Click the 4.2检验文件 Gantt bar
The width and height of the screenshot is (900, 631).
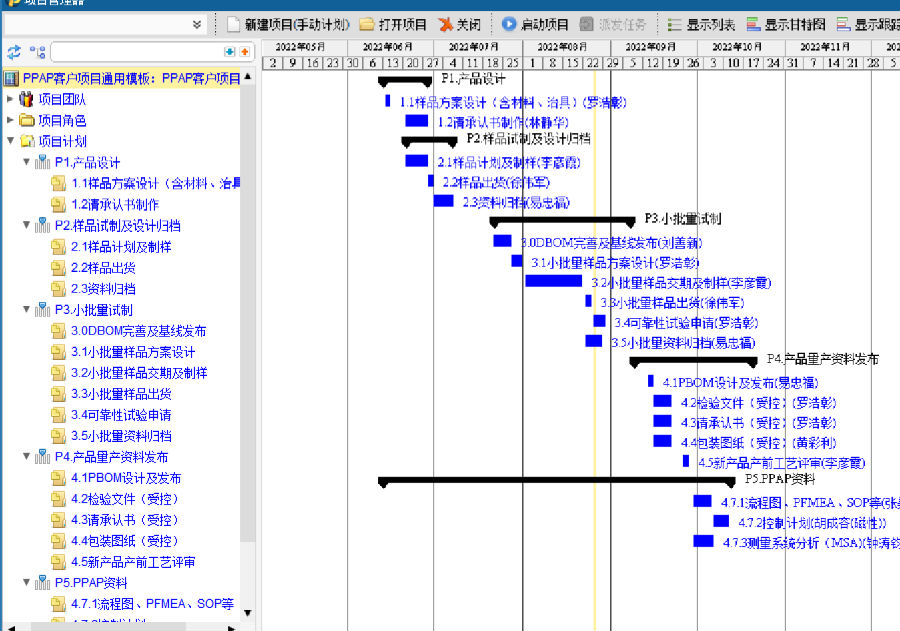pyautogui.click(x=662, y=401)
